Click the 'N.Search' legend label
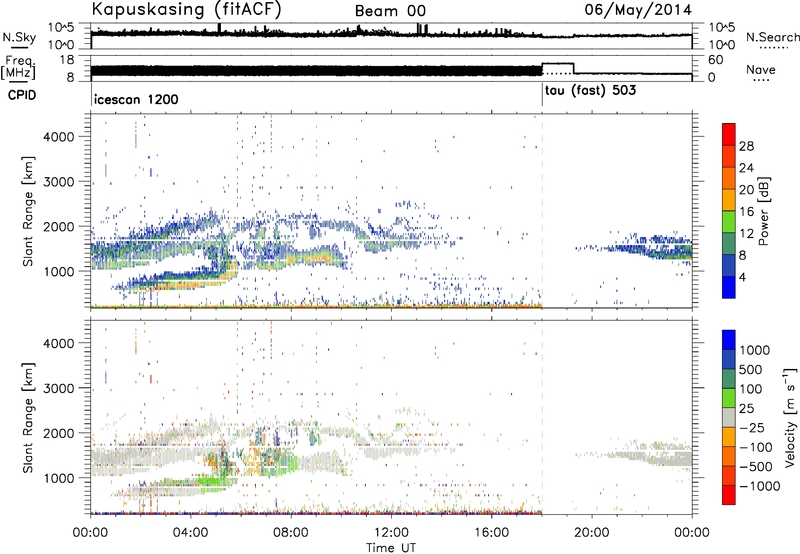The height and width of the screenshot is (554, 800). pyautogui.click(x=772, y=37)
